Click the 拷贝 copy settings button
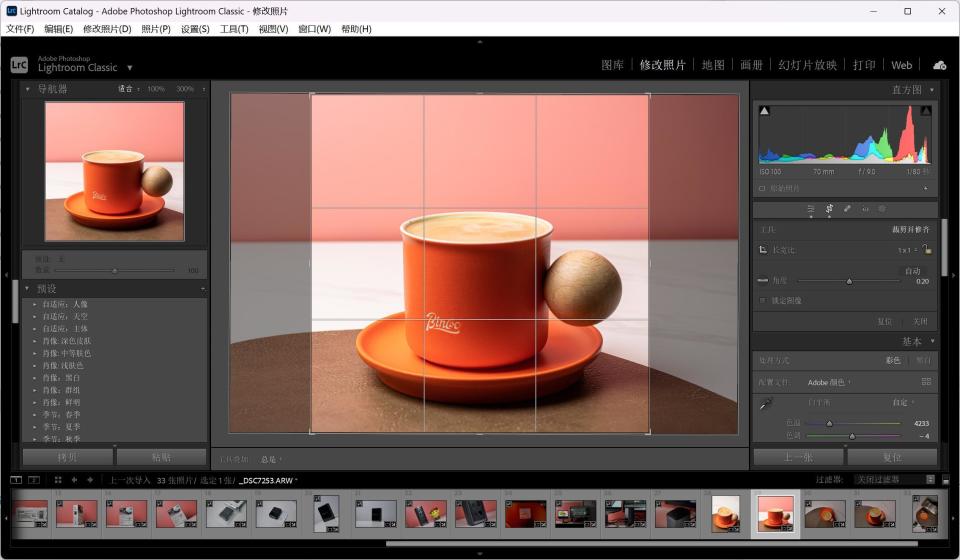 [x=67, y=457]
